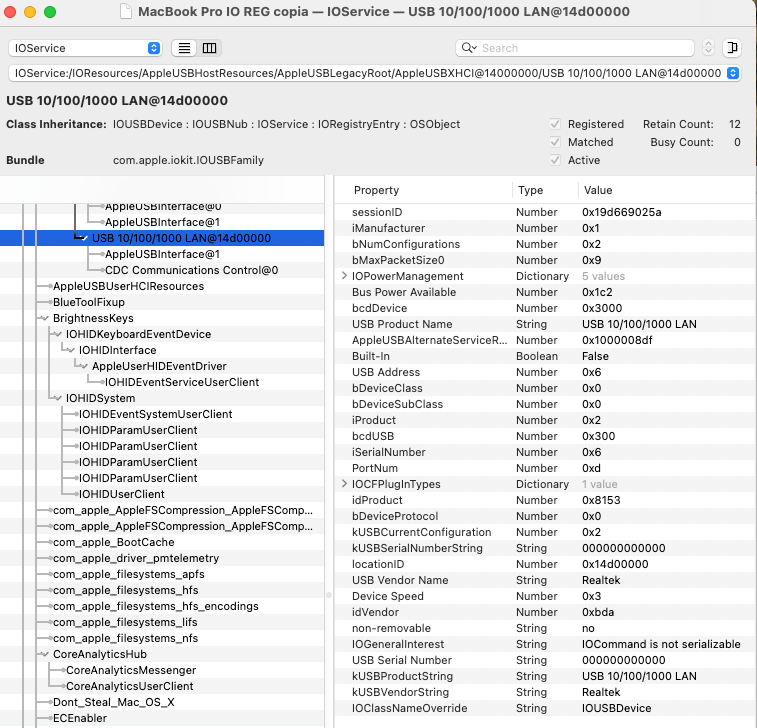Click the idProduct value 0x8153
This screenshot has width=757, height=728.
[601, 500]
